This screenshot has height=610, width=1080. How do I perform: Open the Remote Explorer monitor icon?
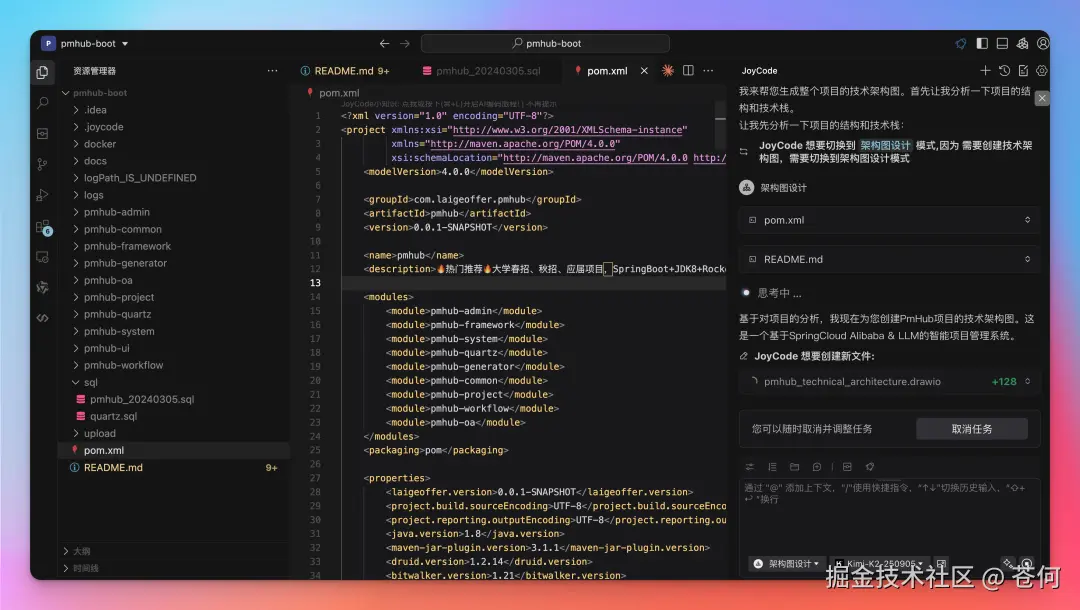pos(43,257)
